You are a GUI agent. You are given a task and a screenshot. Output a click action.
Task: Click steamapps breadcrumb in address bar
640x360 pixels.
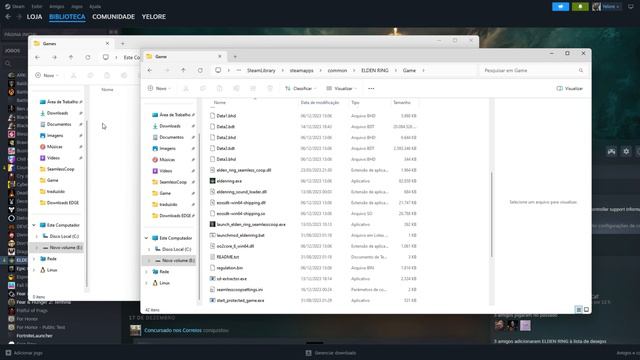pyautogui.click(x=302, y=71)
